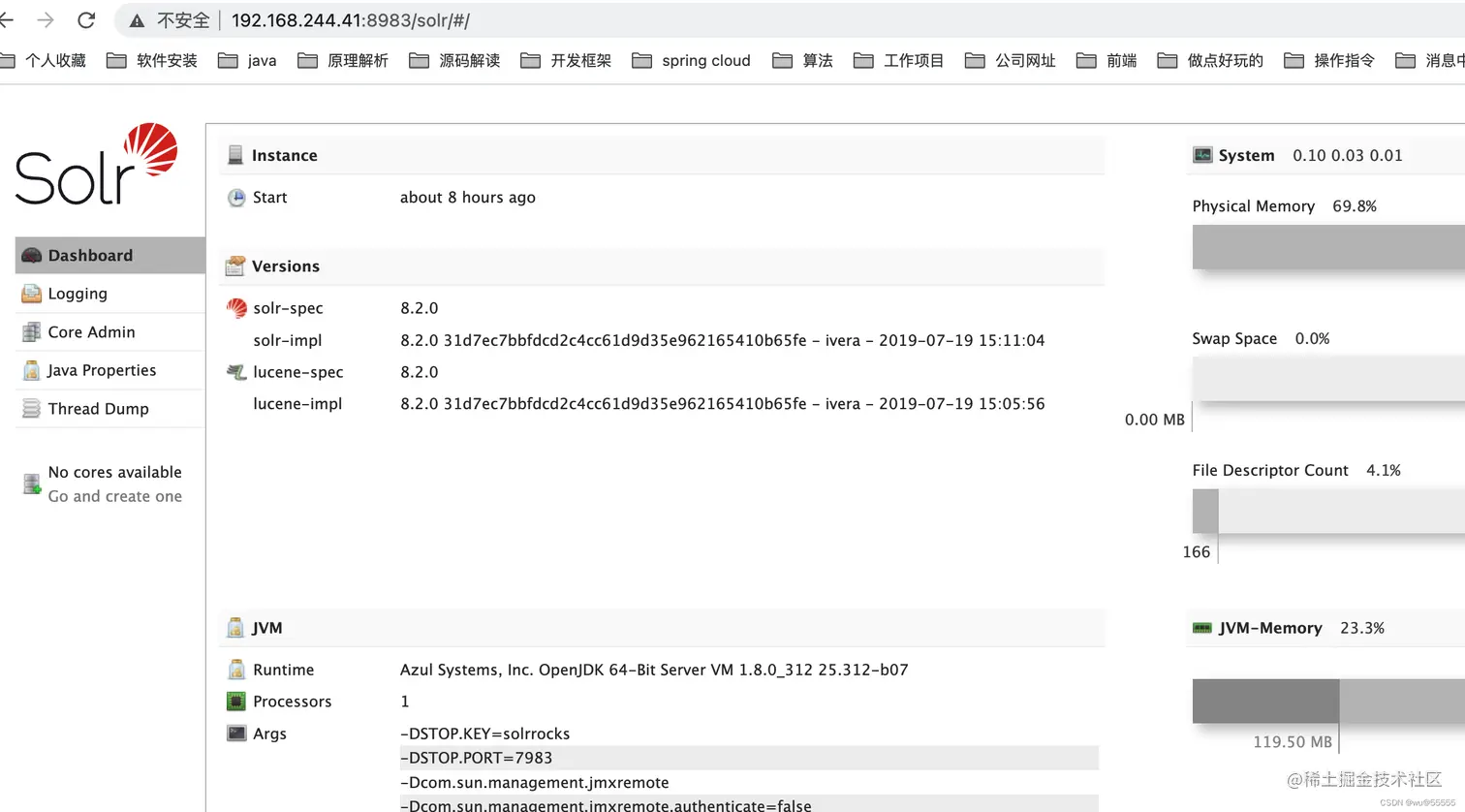The image size is (1465, 812).
Task: Click the Physical Memory 69.8% value
Action: click(x=1355, y=206)
